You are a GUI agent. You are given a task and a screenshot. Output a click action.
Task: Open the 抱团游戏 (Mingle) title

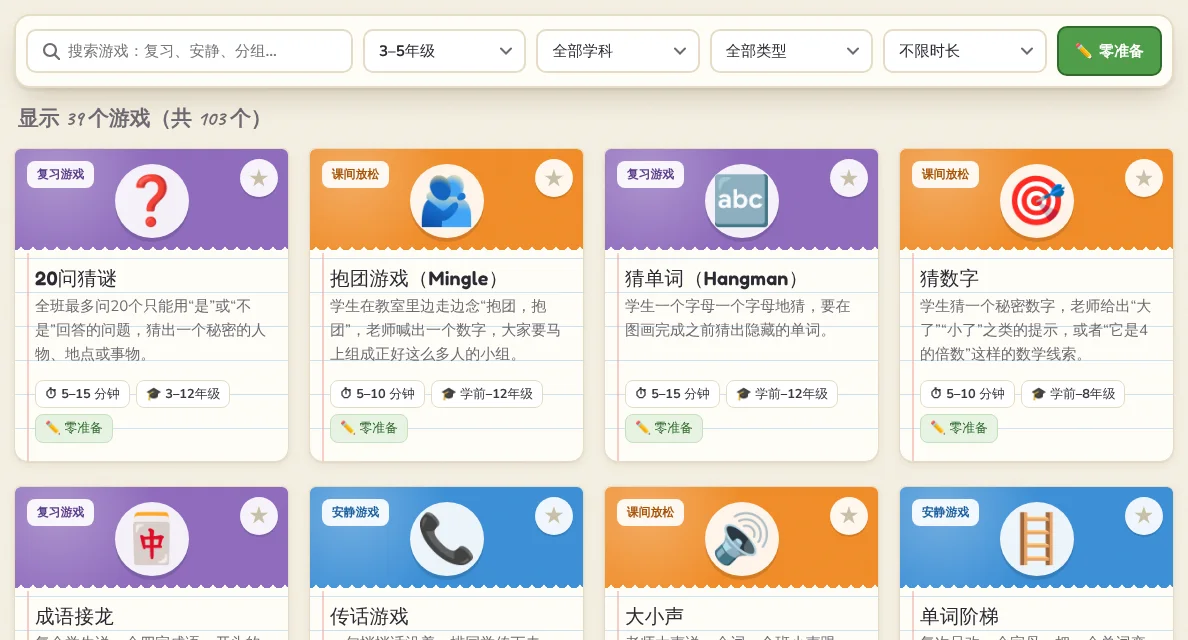[x=416, y=279]
